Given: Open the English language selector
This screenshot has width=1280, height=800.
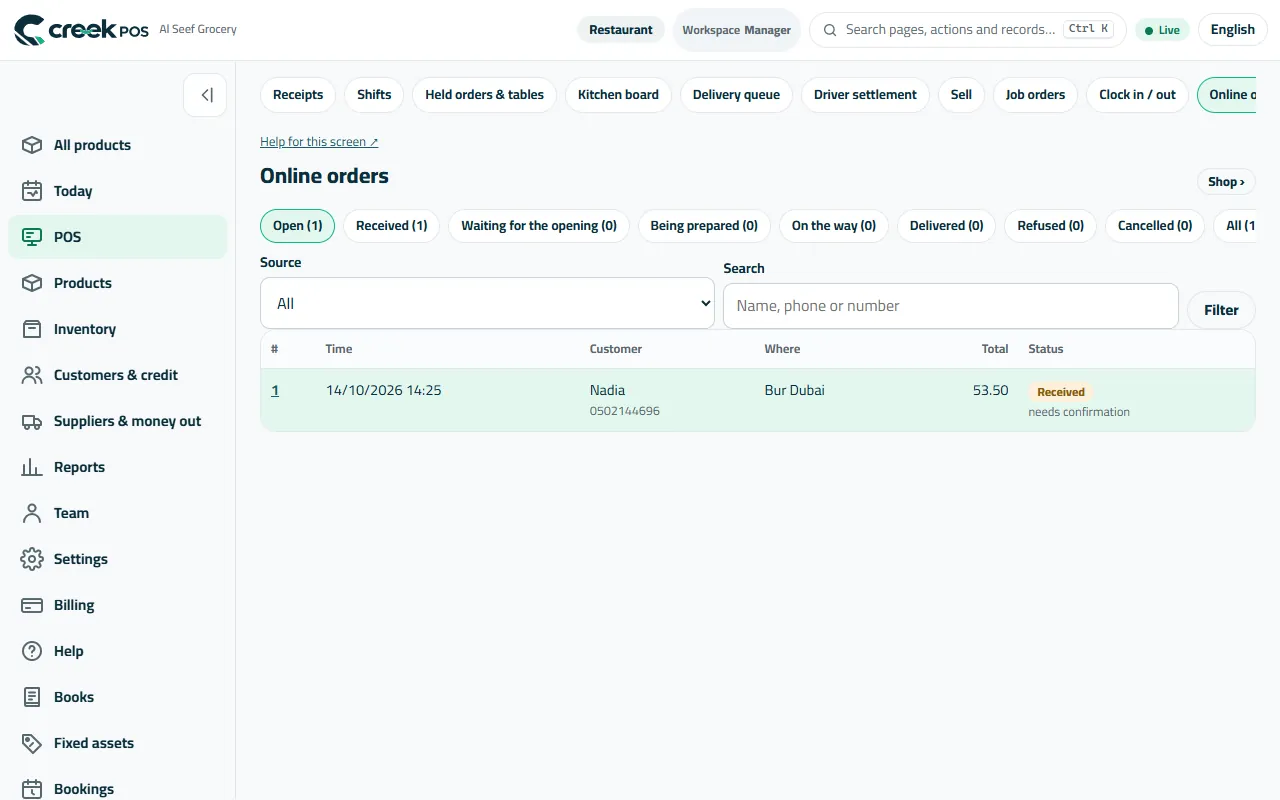Looking at the screenshot, I should click(1232, 30).
